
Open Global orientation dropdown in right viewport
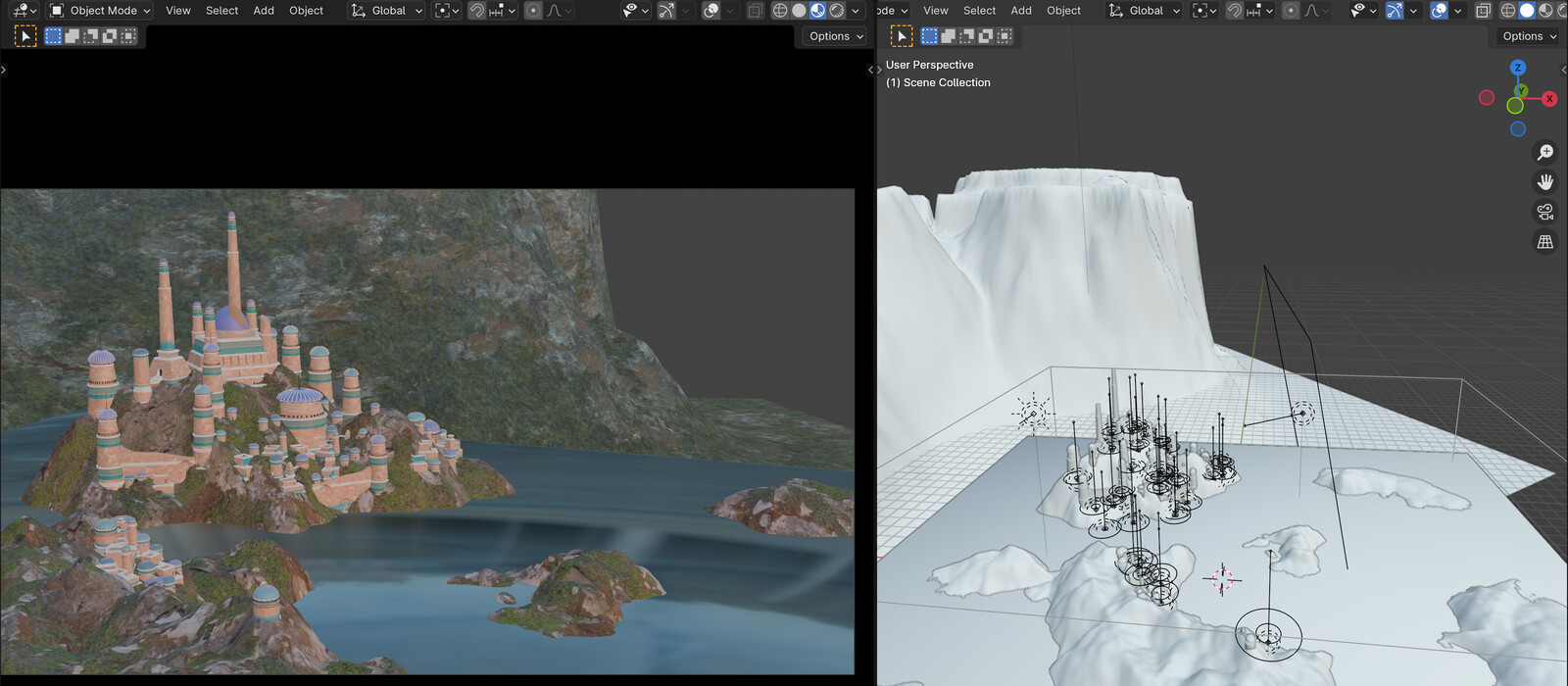coord(1145,11)
